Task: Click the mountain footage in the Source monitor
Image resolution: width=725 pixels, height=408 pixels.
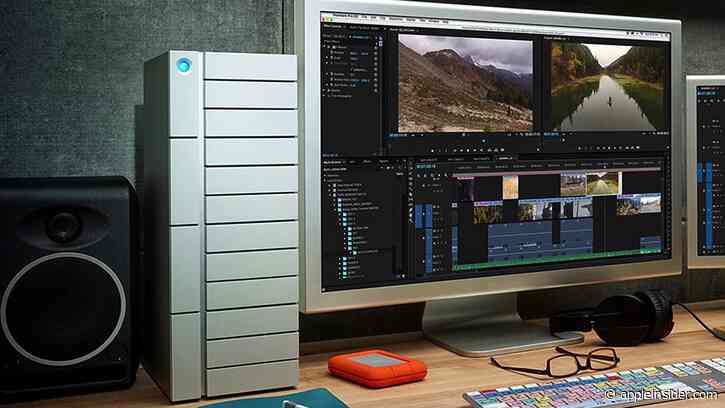Action: coord(466,83)
